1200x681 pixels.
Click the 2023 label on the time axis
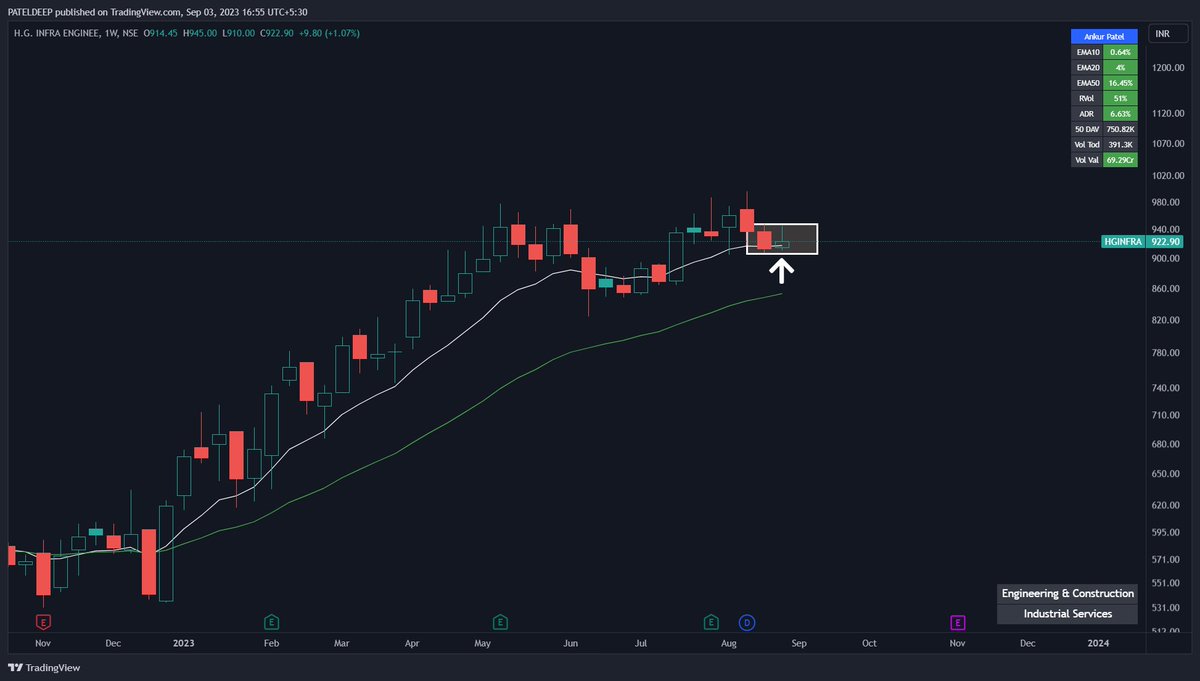coord(183,643)
